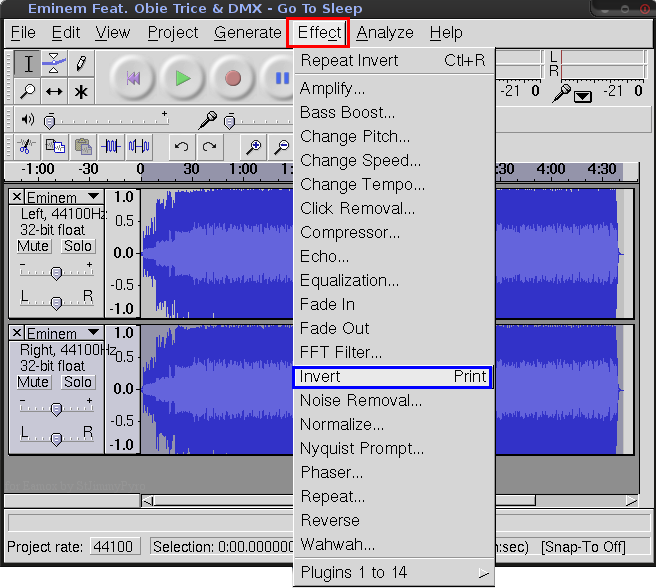Redo the last undone action
Image resolution: width=656 pixels, height=588 pixels.
coord(210,146)
